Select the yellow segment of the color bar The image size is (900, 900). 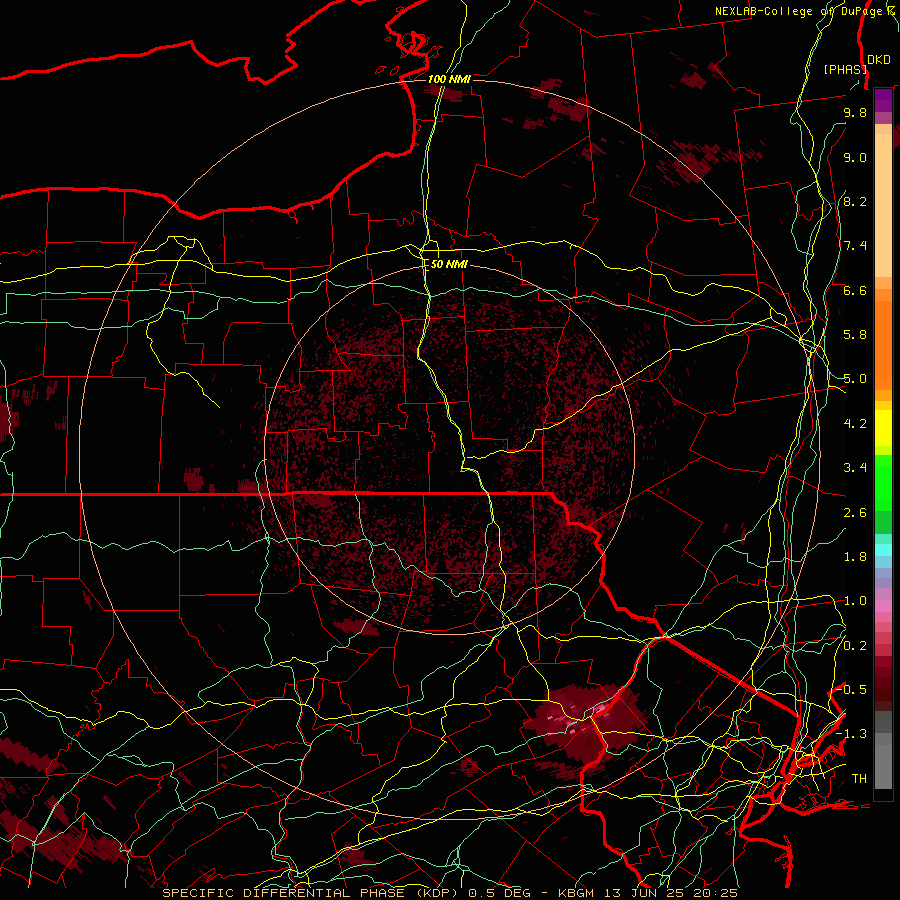pyautogui.click(x=883, y=428)
